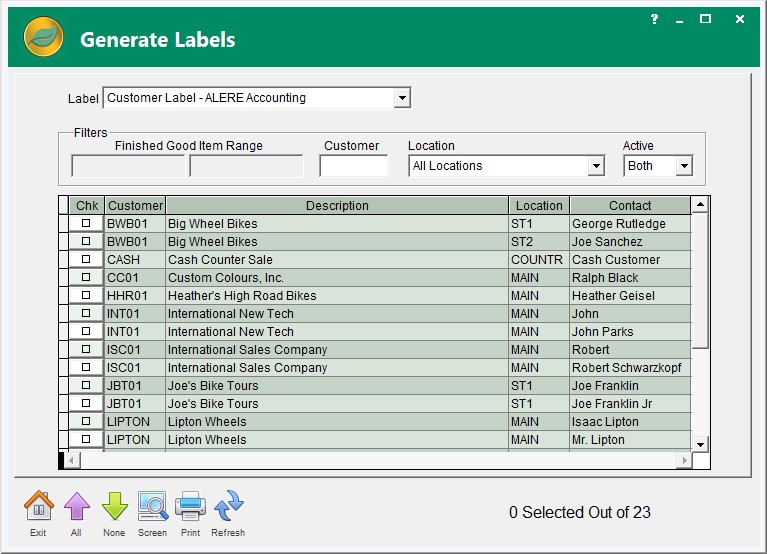This screenshot has width=767, height=554.
Task: Click the Refresh arrows icon
Action: 228,506
